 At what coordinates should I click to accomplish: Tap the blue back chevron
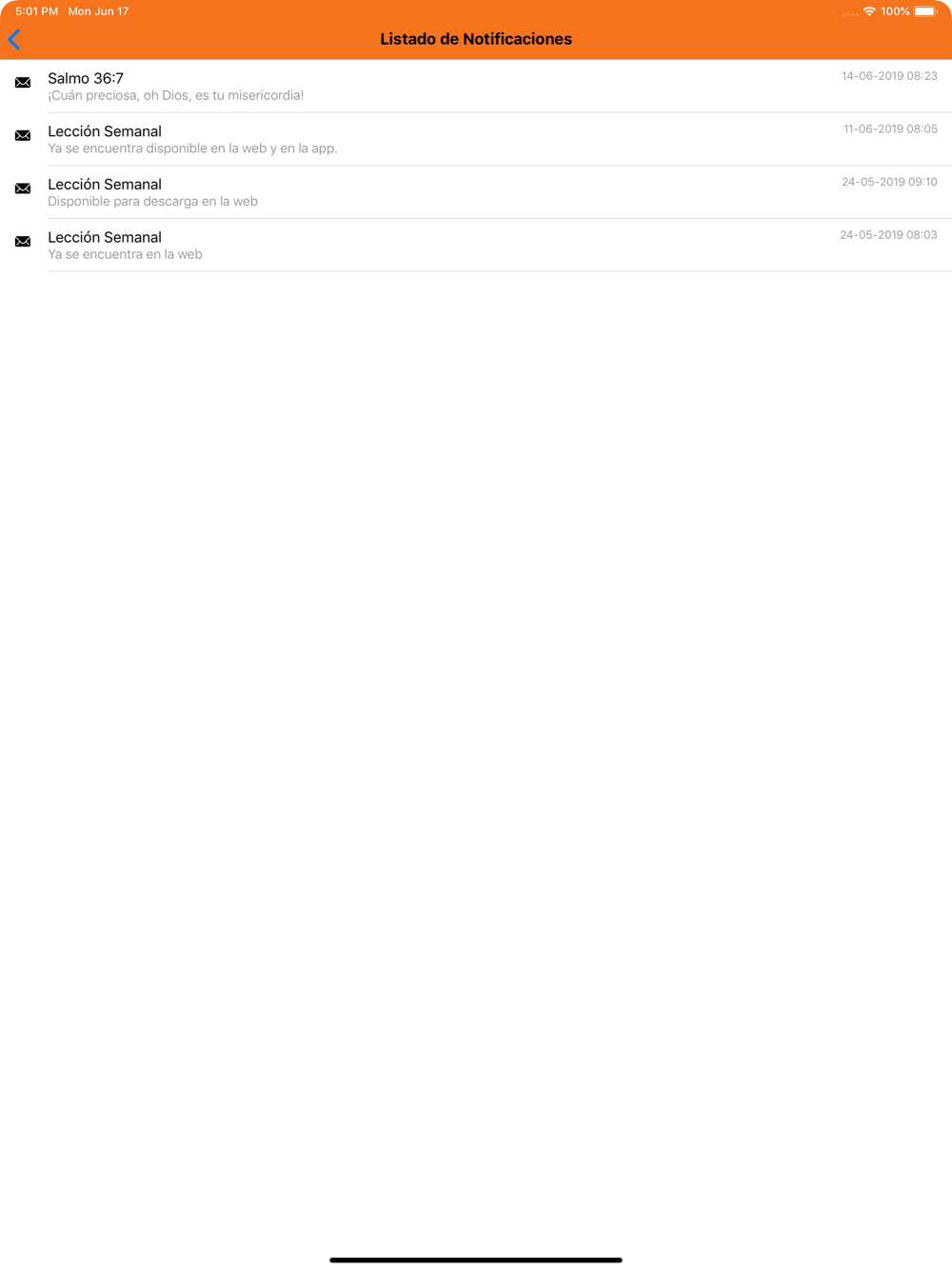pyautogui.click(x=14, y=40)
